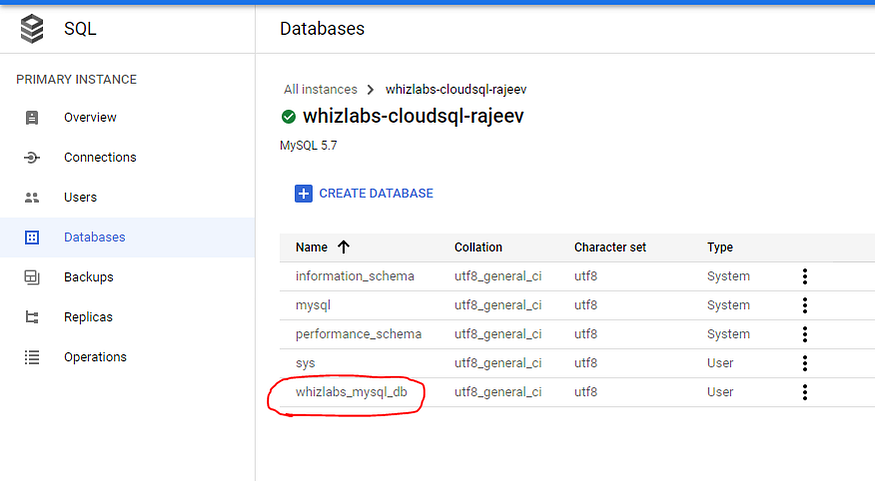This screenshot has height=481, width=875.
Task: Open three-dot menu for sys database
Action: tap(805, 363)
